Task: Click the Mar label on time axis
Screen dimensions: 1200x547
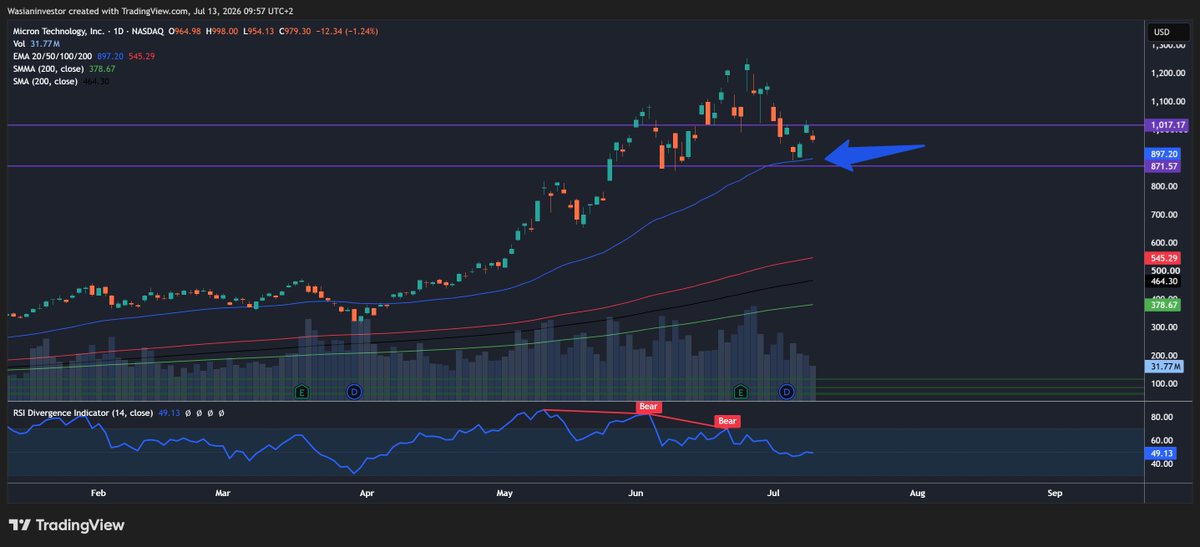Action: 223,493
